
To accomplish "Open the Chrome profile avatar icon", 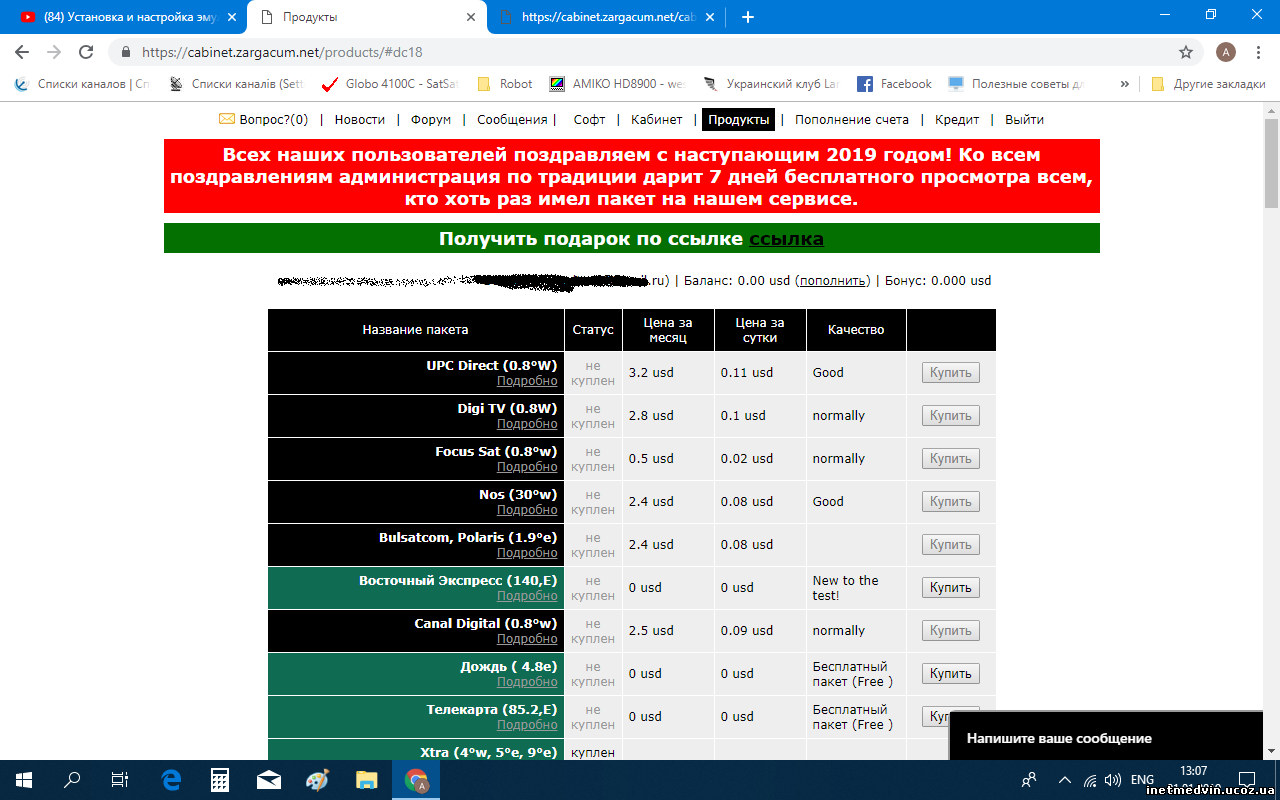I will point(1225,52).
